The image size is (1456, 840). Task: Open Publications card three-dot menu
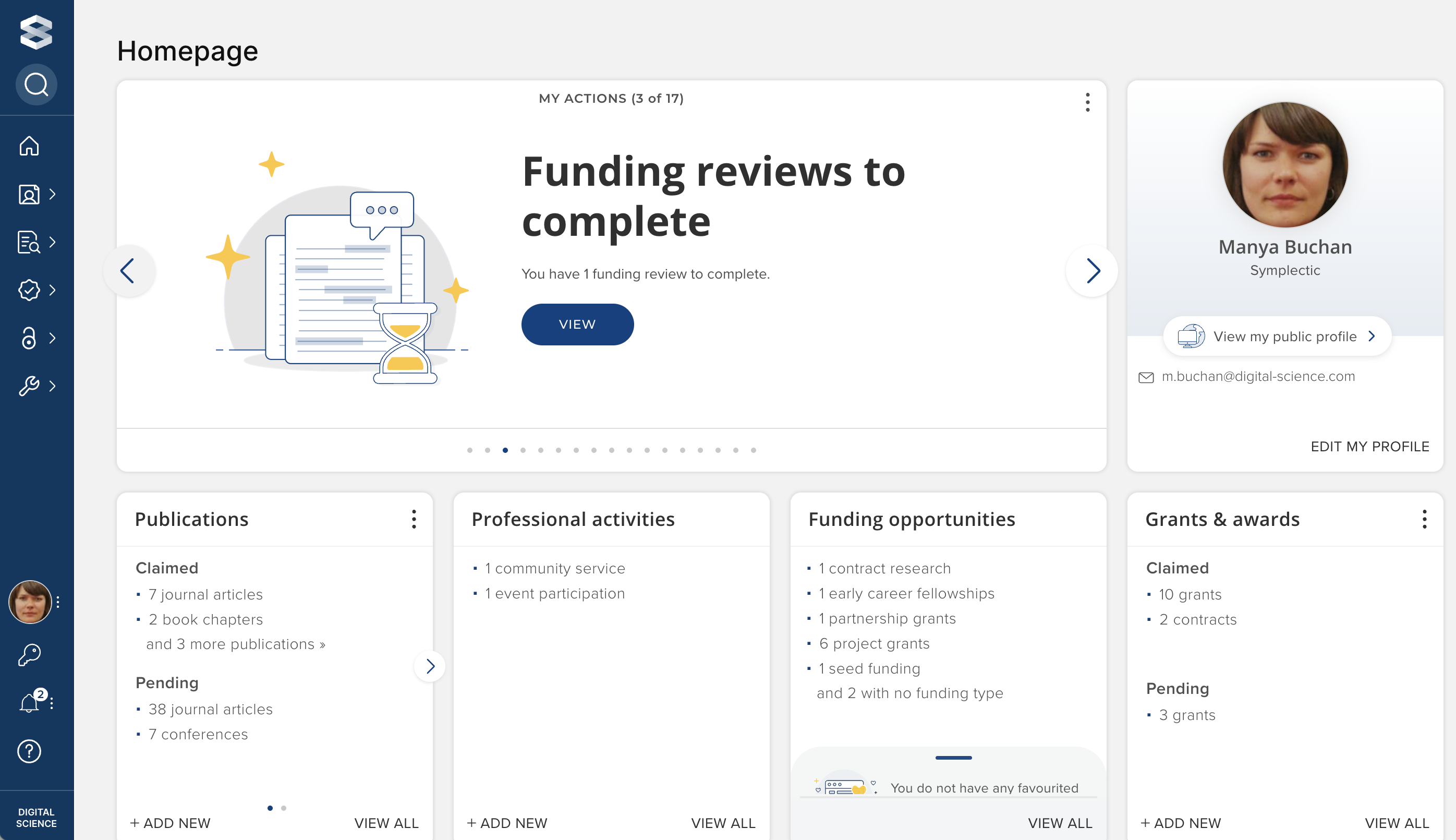pos(414,519)
